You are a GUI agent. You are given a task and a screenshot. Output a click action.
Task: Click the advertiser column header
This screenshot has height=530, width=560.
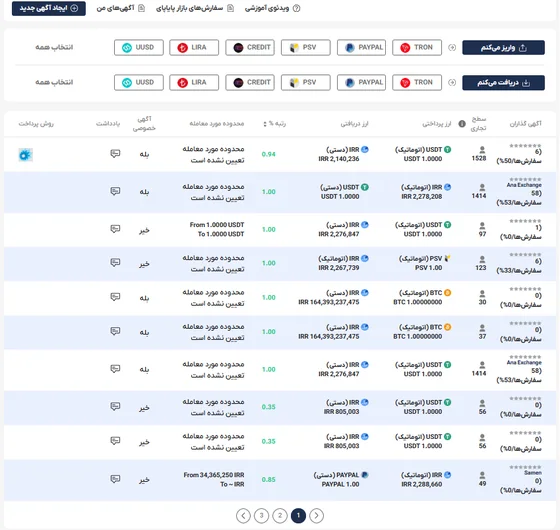coord(525,124)
